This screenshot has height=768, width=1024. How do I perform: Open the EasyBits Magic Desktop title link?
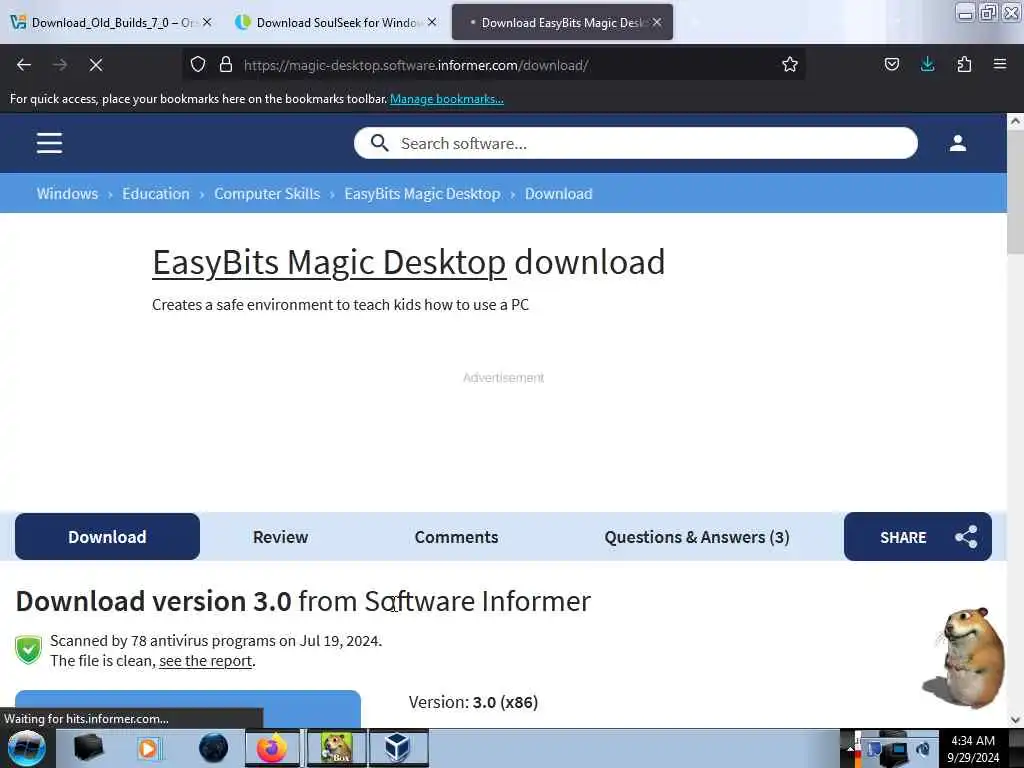pyautogui.click(x=329, y=263)
